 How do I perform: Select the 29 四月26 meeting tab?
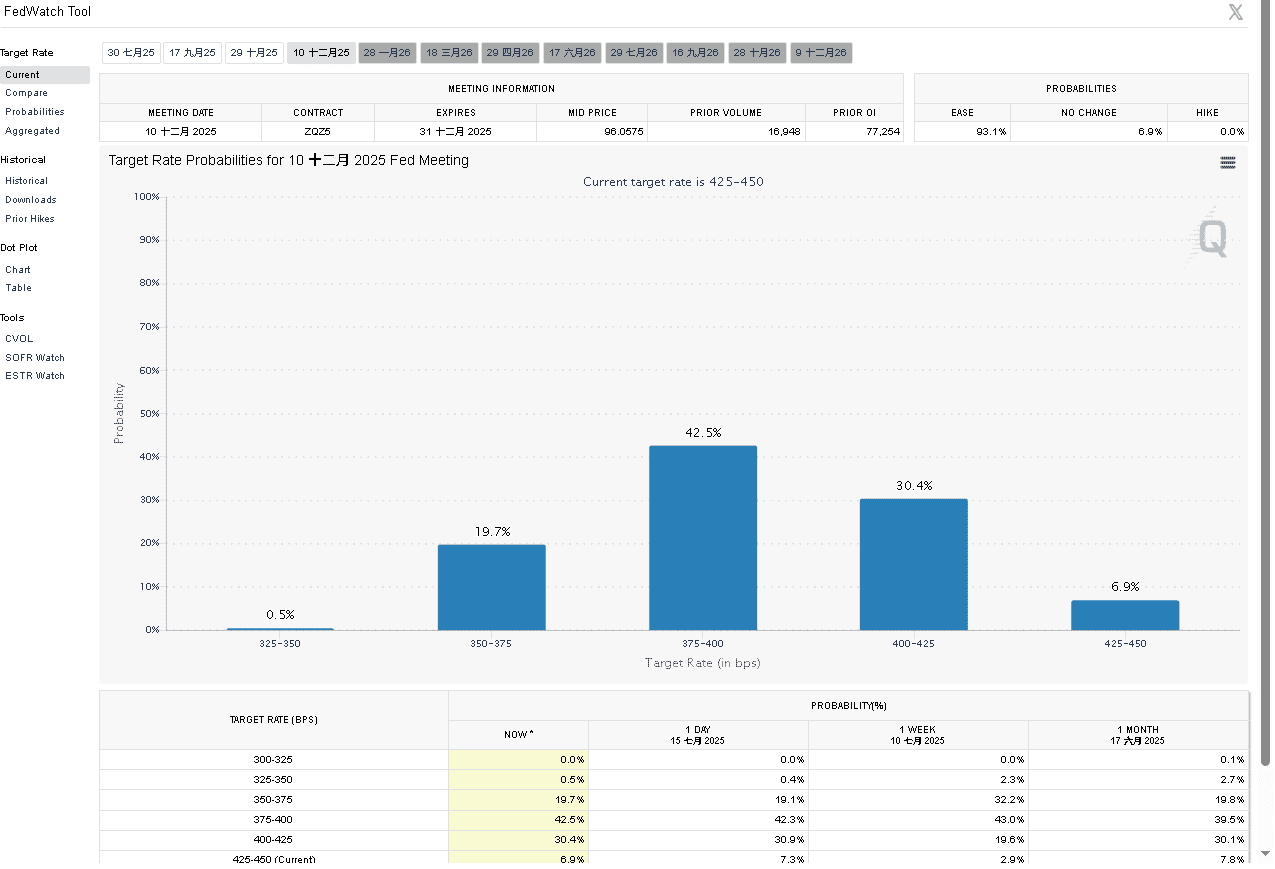pos(511,53)
